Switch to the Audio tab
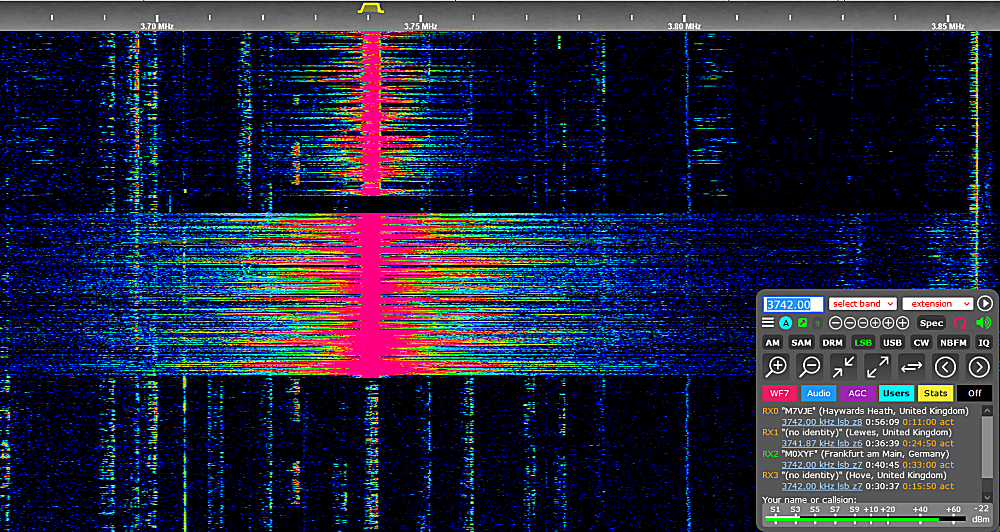 click(819, 393)
